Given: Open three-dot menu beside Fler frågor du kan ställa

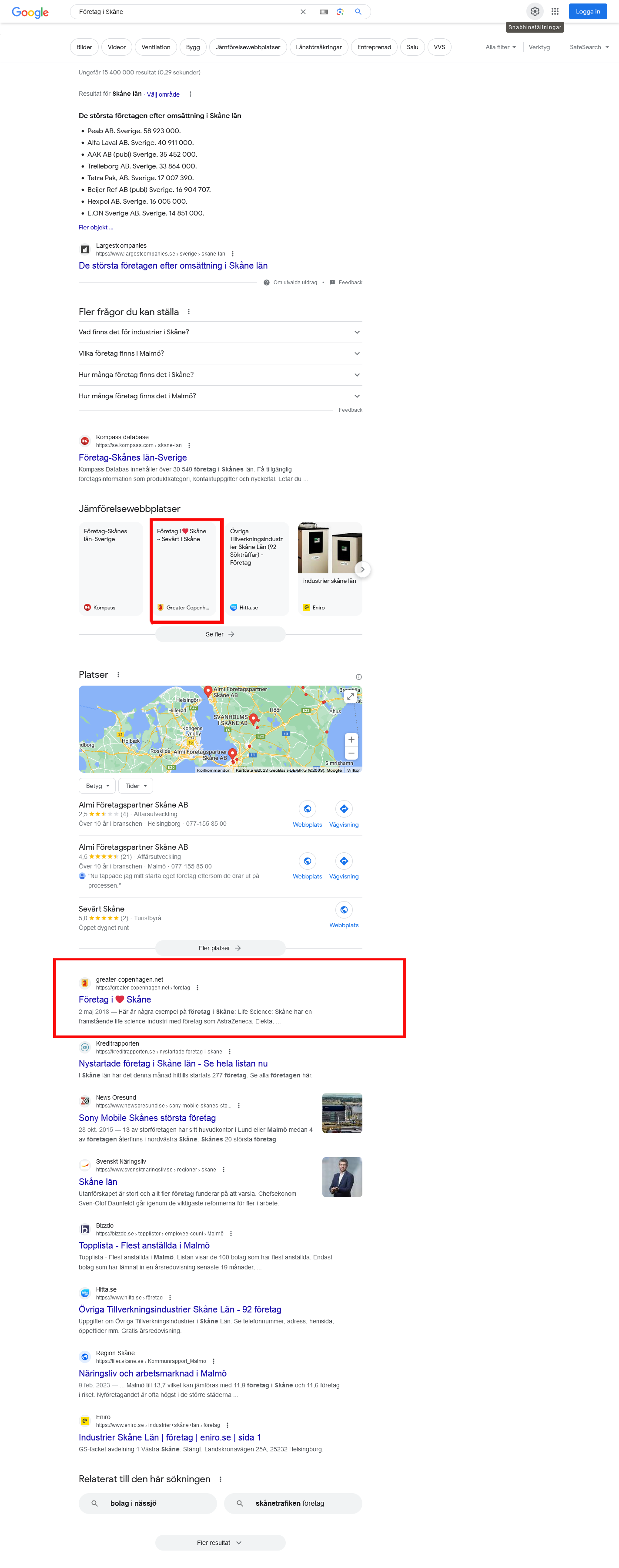Looking at the screenshot, I should click(x=188, y=312).
